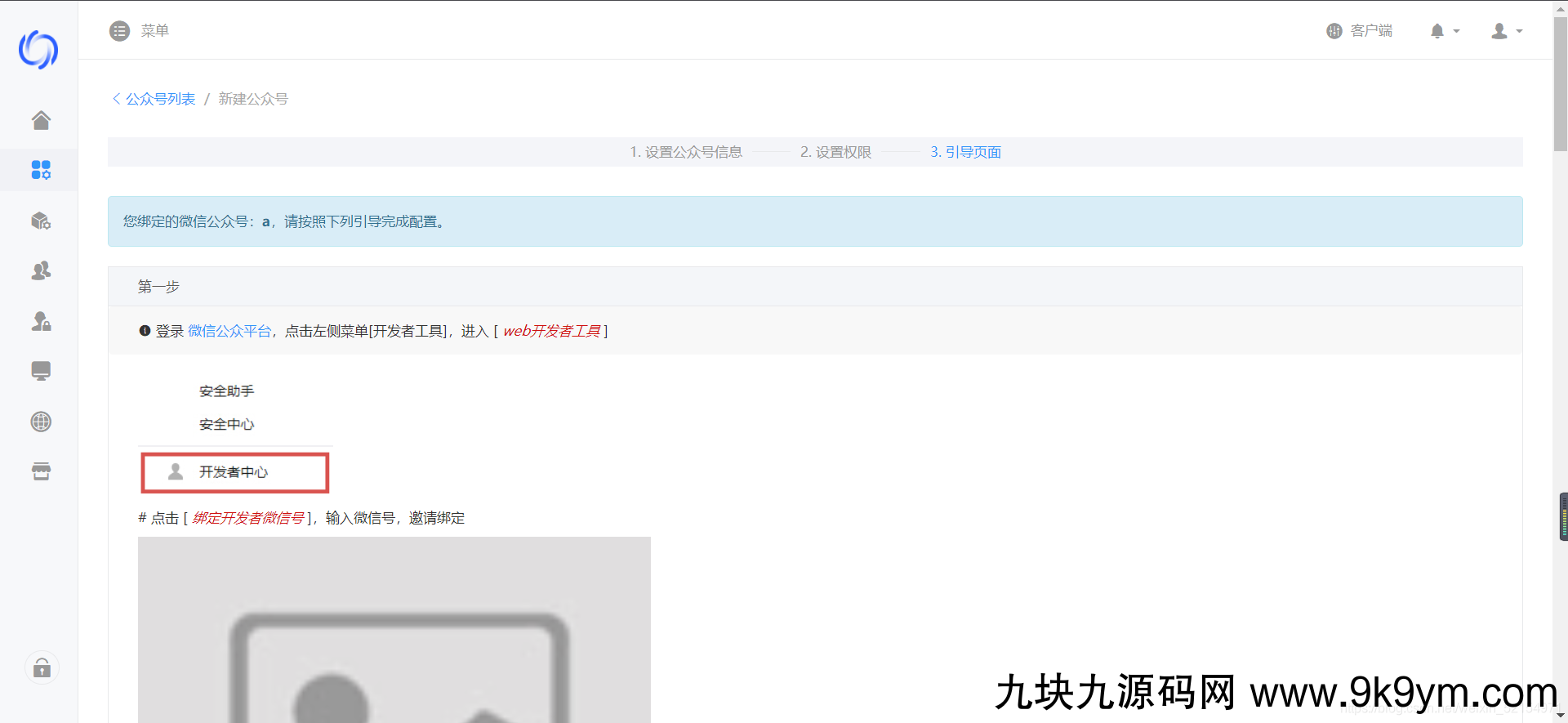Open the monitor screen sidebar icon
This screenshot has width=1568, height=723.
[41, 371]
